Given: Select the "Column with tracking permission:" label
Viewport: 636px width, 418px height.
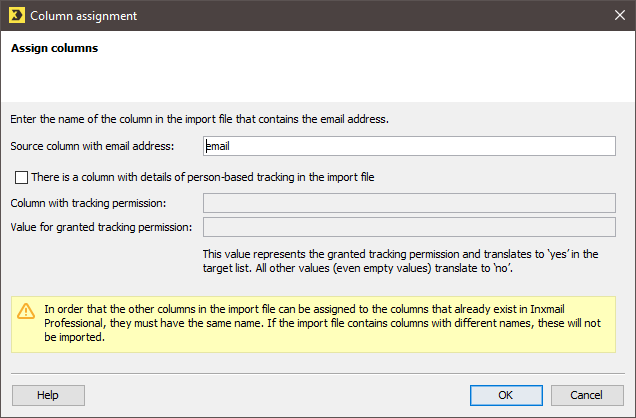Looking at the screenshot, I should [x=88, y=203].
